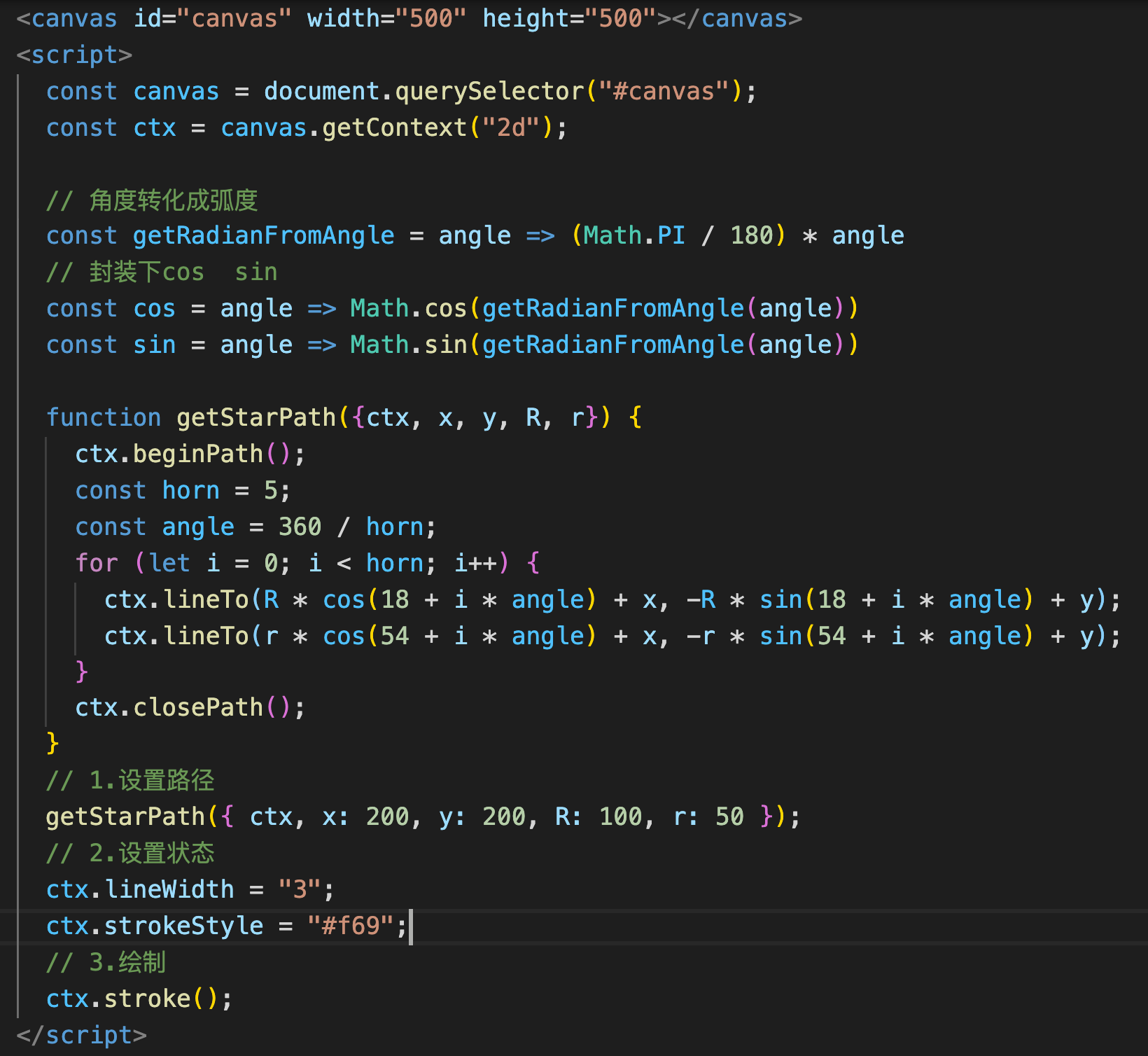Click the comment 1.设置路径
Viewport: 1148px width, 1056px height.
[x=131, y=780]
